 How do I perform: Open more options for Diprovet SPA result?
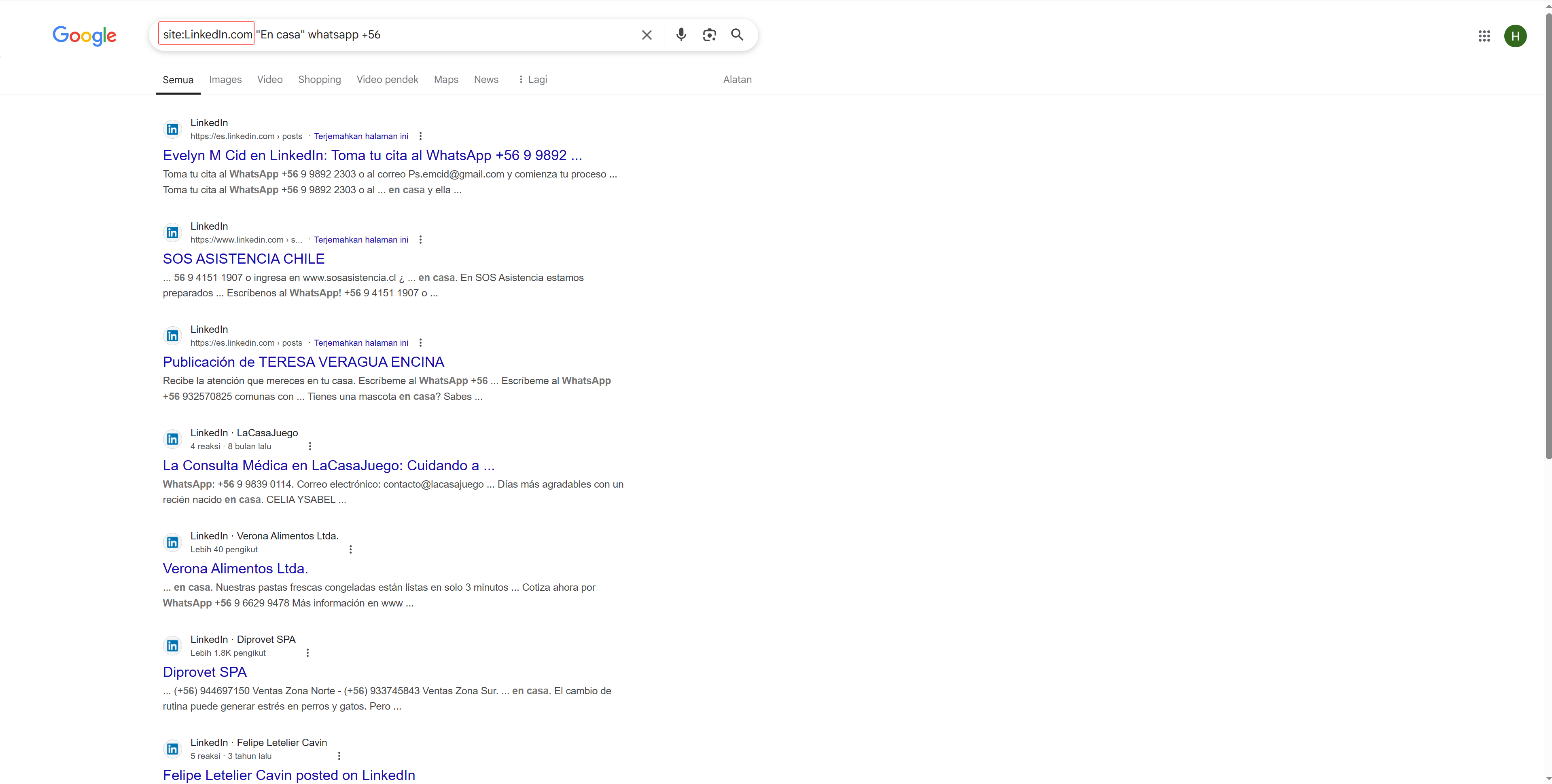pos(307,653)
